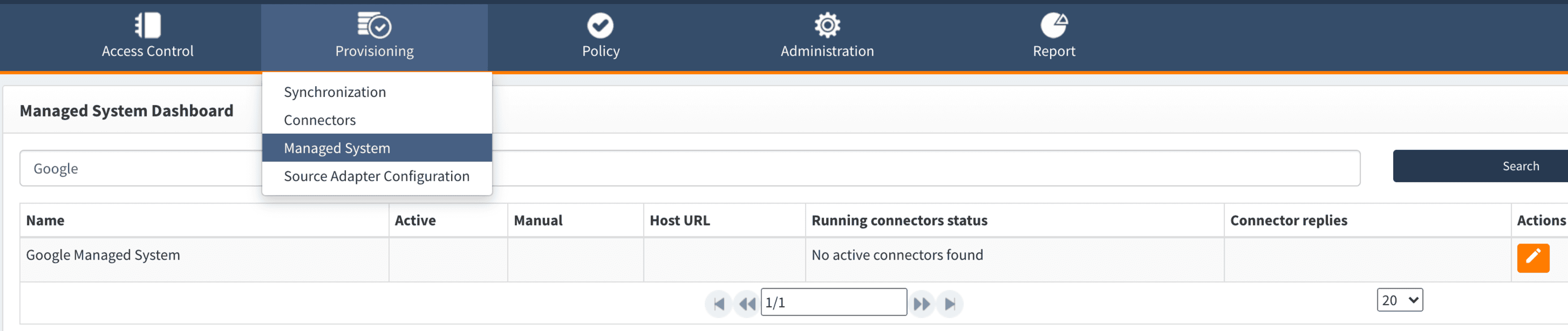The height and width of the screenshot is (331, 1568).
Task: Select Connectors from the Provisioning menu
Action: [x=319, y=120]
